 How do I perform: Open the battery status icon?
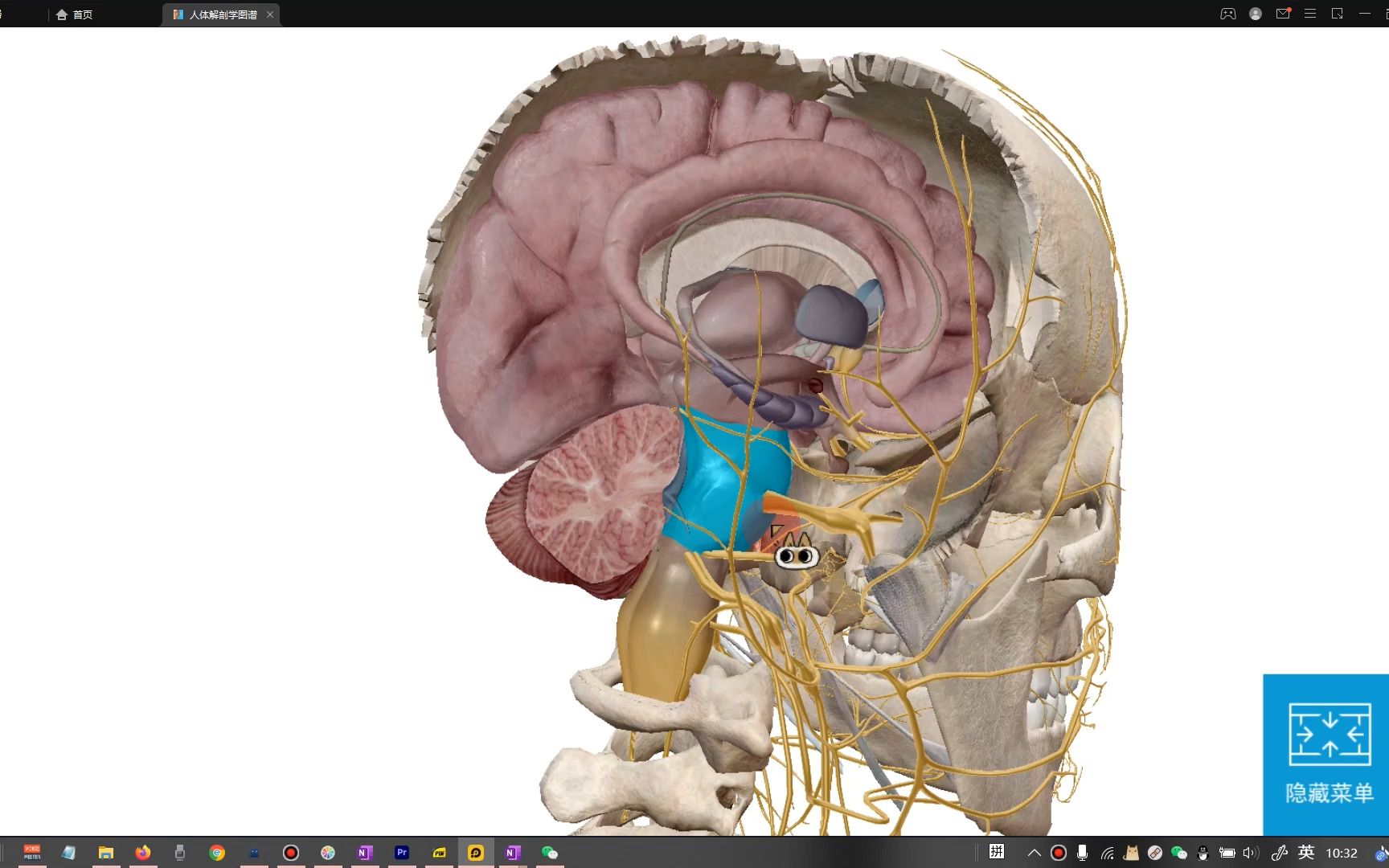tap(1227, 853)
